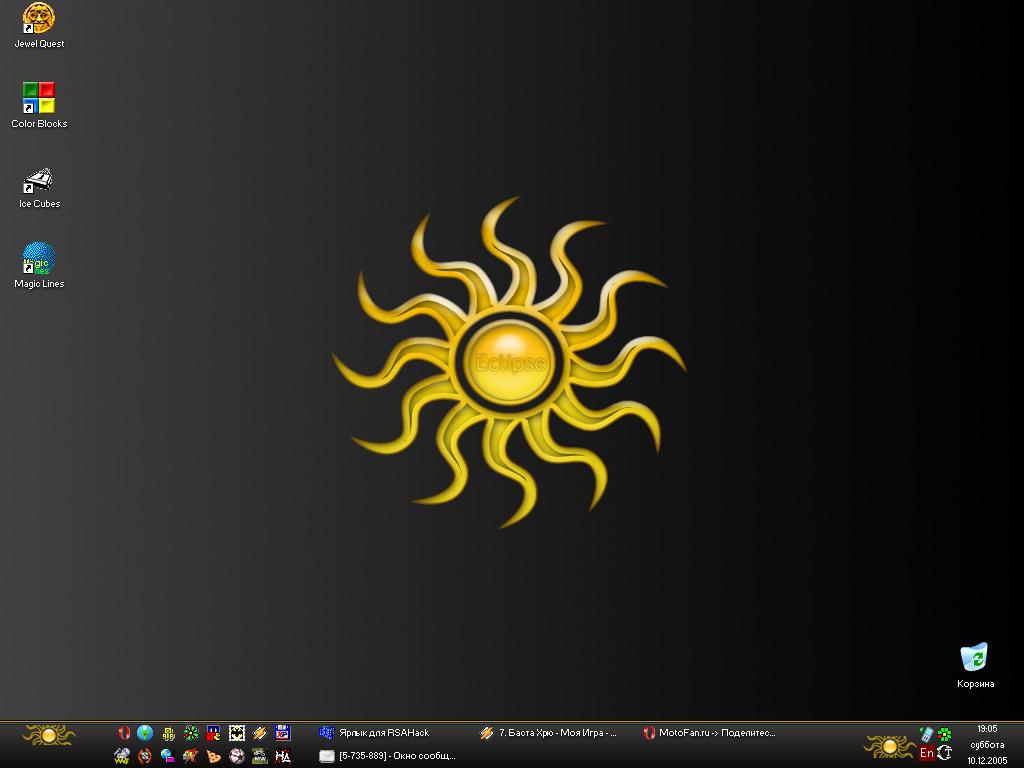Open the Jewel Quest desktop shortcut
Image resolution: width=1024 pixels, height=768 pixels.
pos(39,26)
